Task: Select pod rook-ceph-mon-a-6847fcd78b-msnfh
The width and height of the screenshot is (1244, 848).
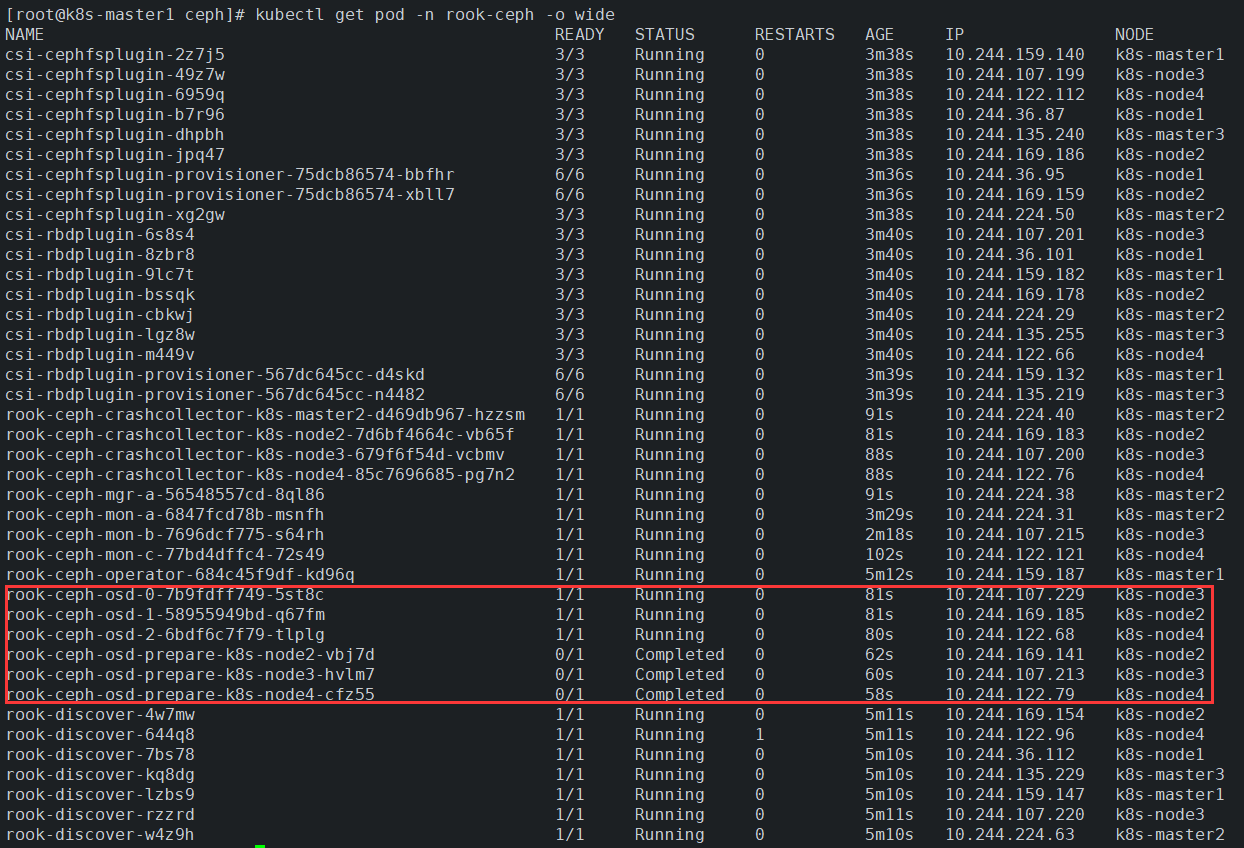Action: pos(165,514)
